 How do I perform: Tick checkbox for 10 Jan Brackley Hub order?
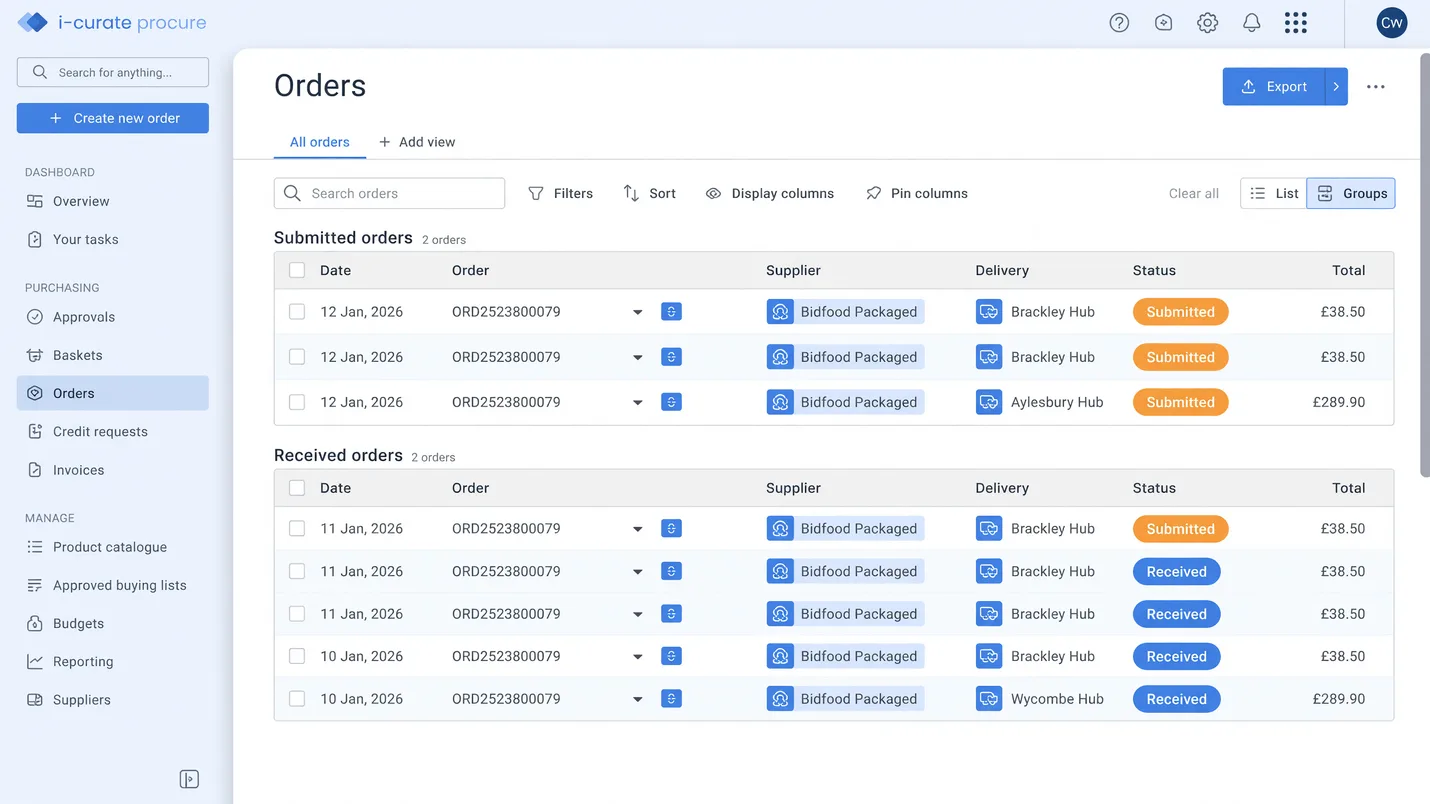coord(297,656)
